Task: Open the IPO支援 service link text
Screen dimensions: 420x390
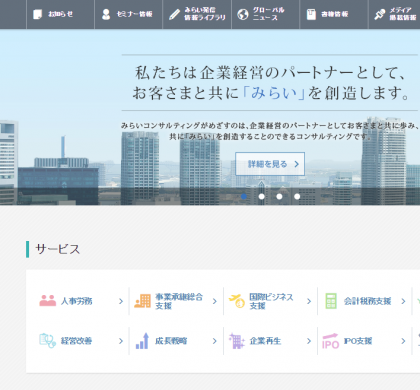Action: coord(358,341)
